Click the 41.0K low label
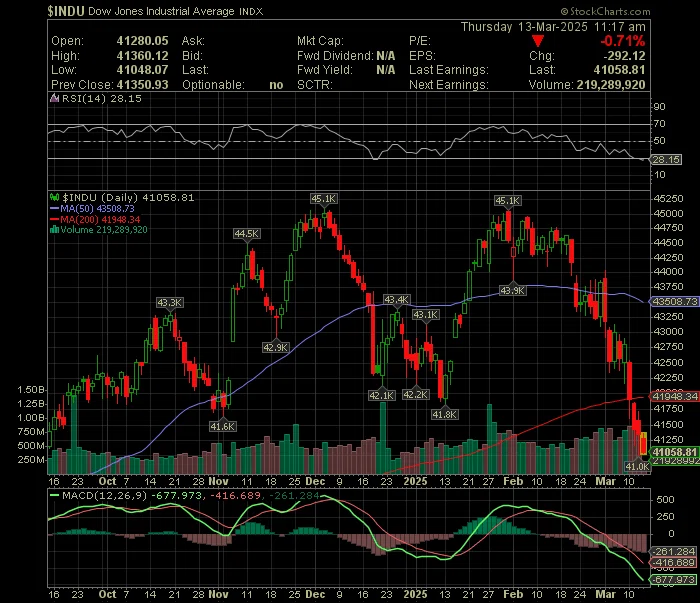Viewport: 700px width, 603px height. [x=638, y=466]
